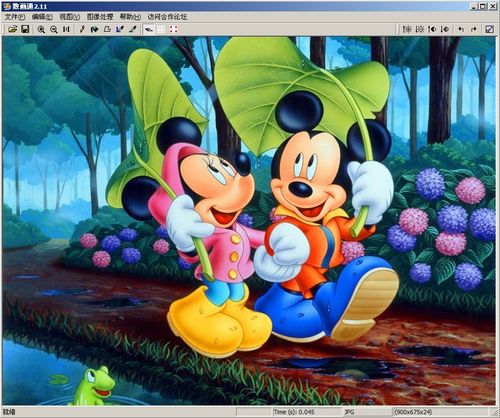Open the 编辑(E) menu
The width and height of the screenshot is (500, 418).
(42, 17)
